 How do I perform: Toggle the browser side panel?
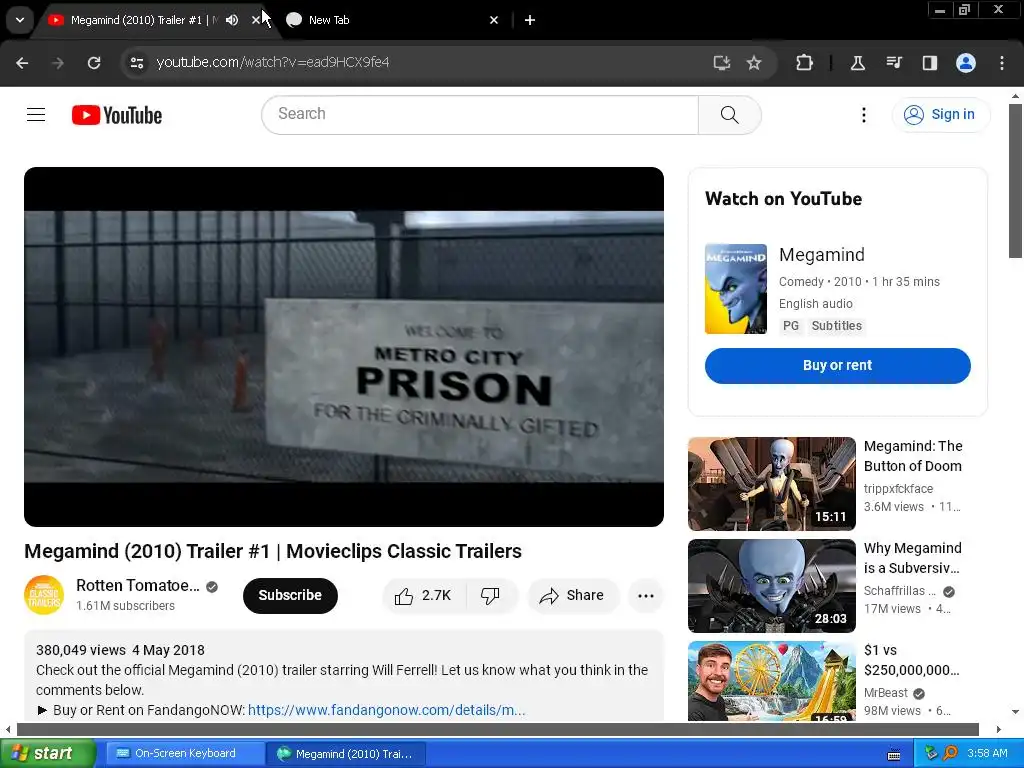point(929,63)
